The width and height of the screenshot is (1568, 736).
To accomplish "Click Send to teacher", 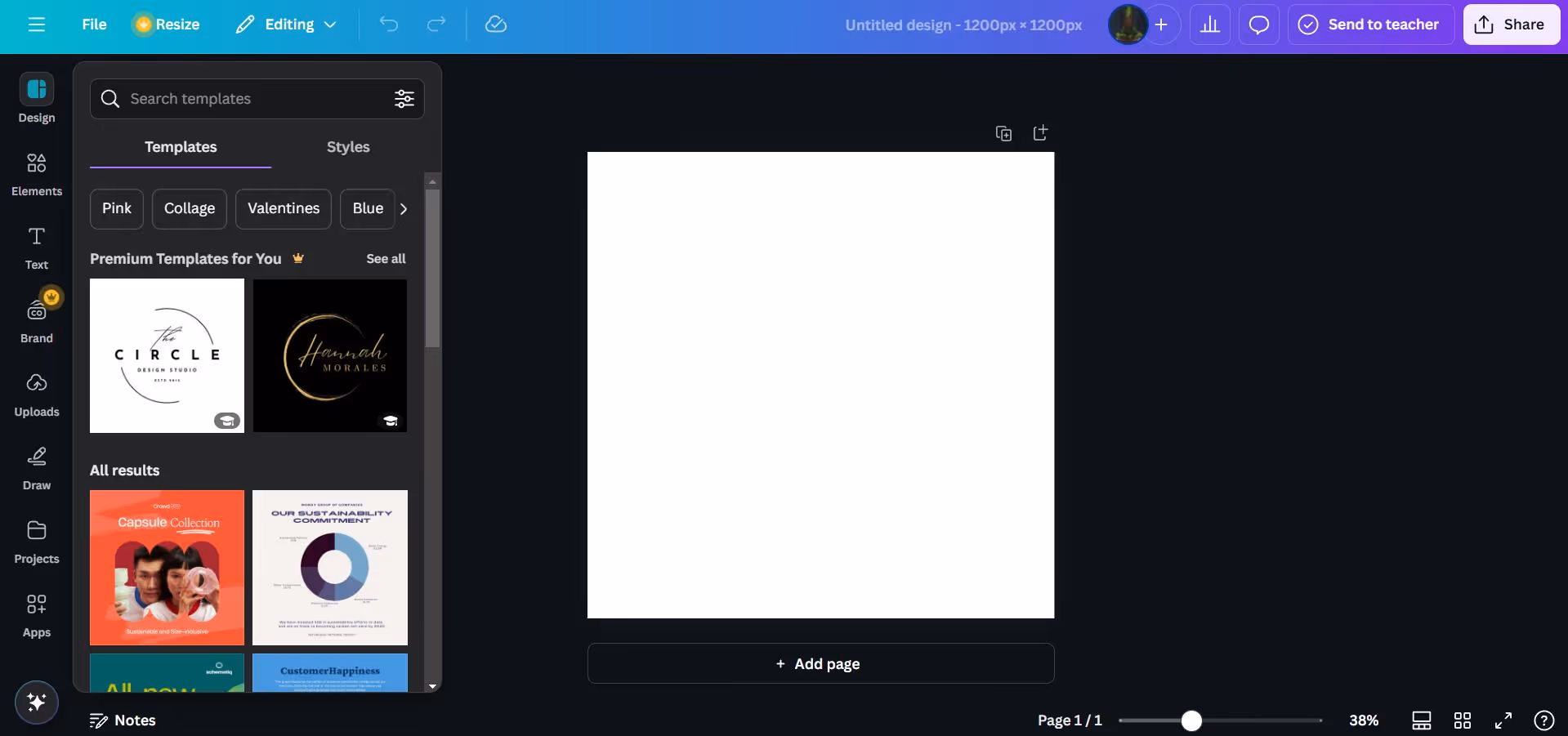I will pyautogui.click(x=1369, y=25).
